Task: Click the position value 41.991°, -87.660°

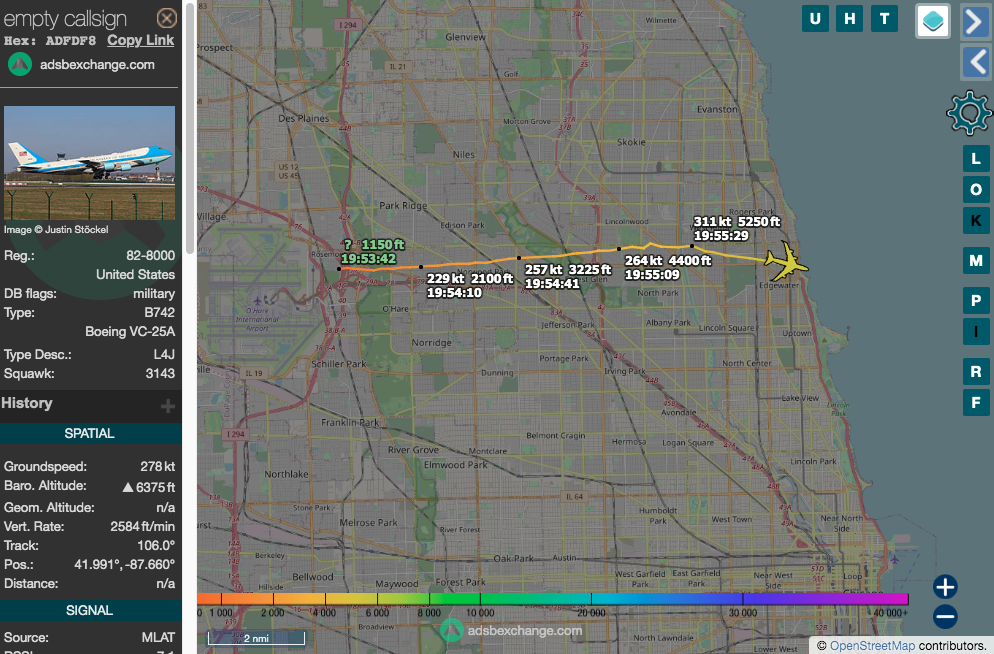Action: [x=124, y=564]
